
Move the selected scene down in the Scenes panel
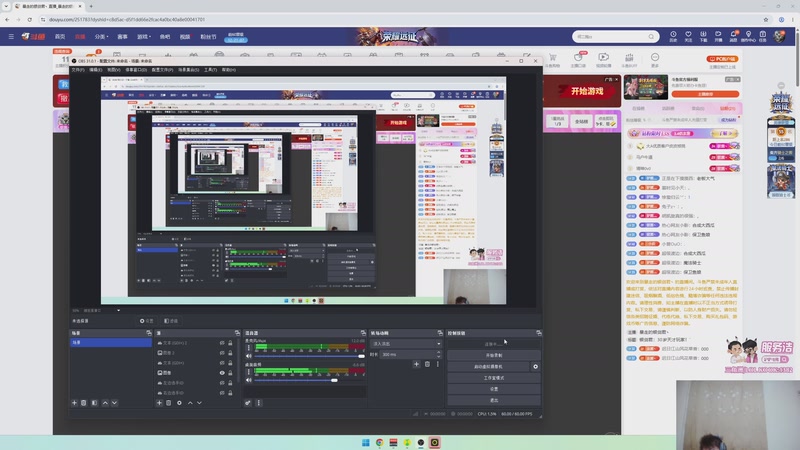pos(114,403)
